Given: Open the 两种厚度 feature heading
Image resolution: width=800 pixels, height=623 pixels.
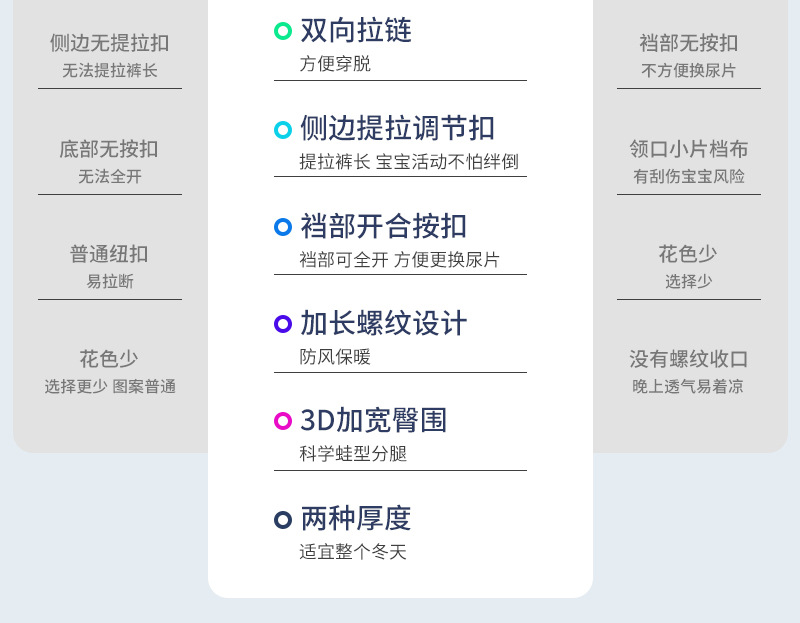Looking at the screenshot, I should coord(355,519).
